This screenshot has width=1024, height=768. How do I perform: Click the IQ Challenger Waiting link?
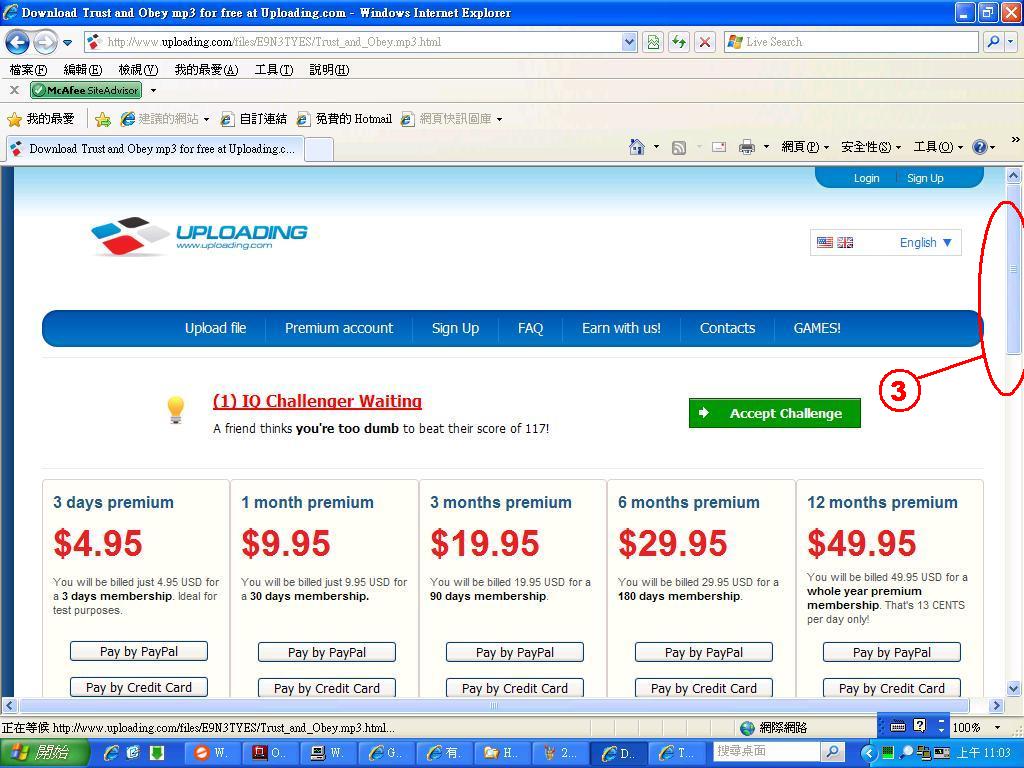tap(317, 401)
